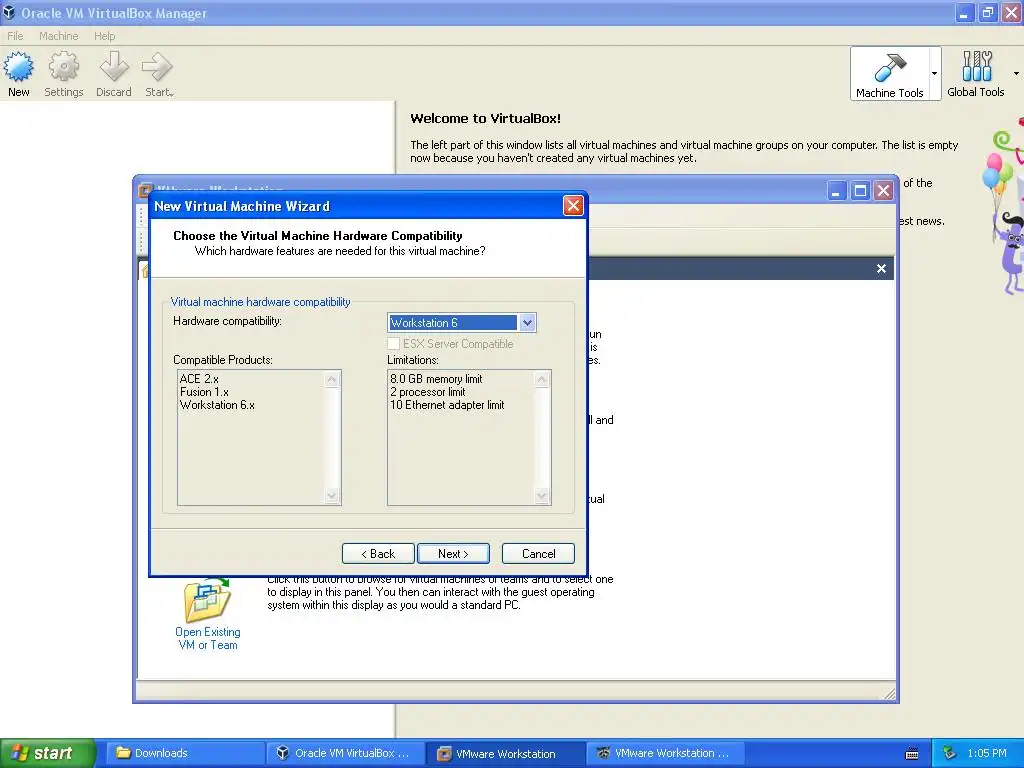Viewport: 1024px width, 768px height.
Task: Expand the Machine Tools dropdown arrow
Action: tap(935, 73)
